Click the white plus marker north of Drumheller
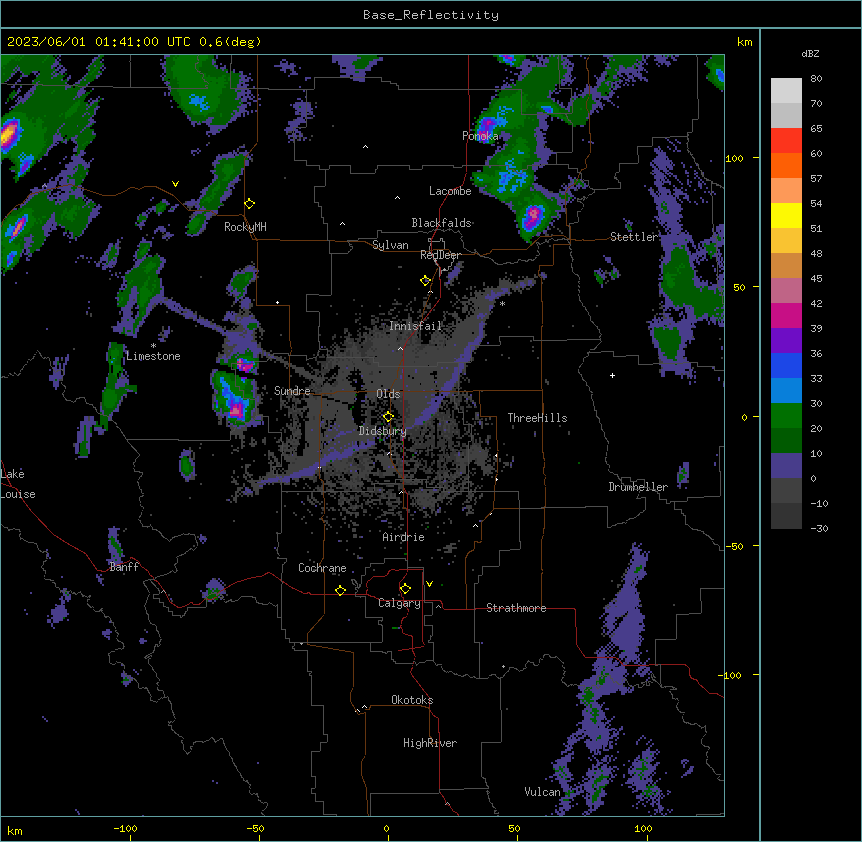This screenshot has width=862, height=842. (x=612, y=375)
